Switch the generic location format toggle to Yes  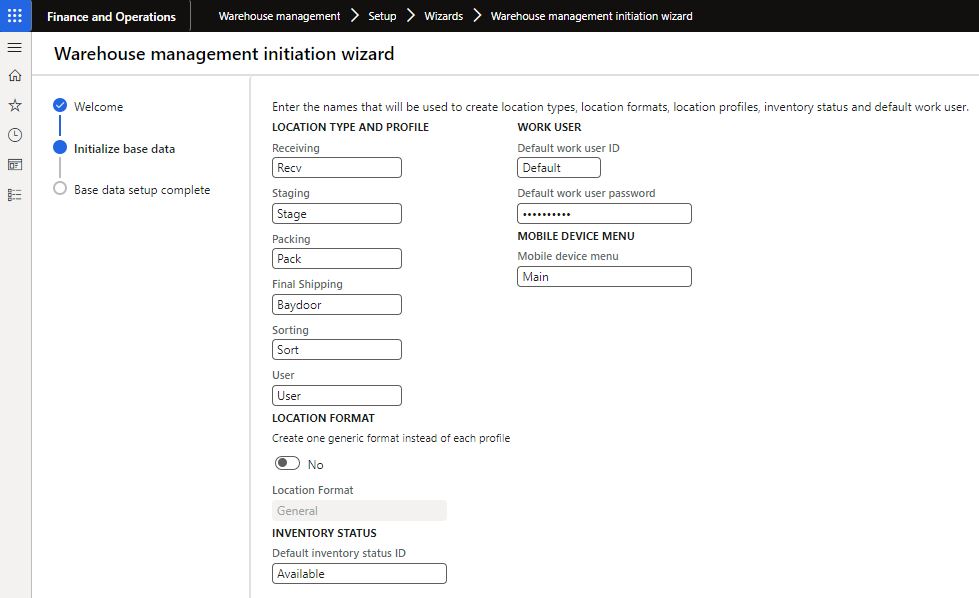coord(289,463)
